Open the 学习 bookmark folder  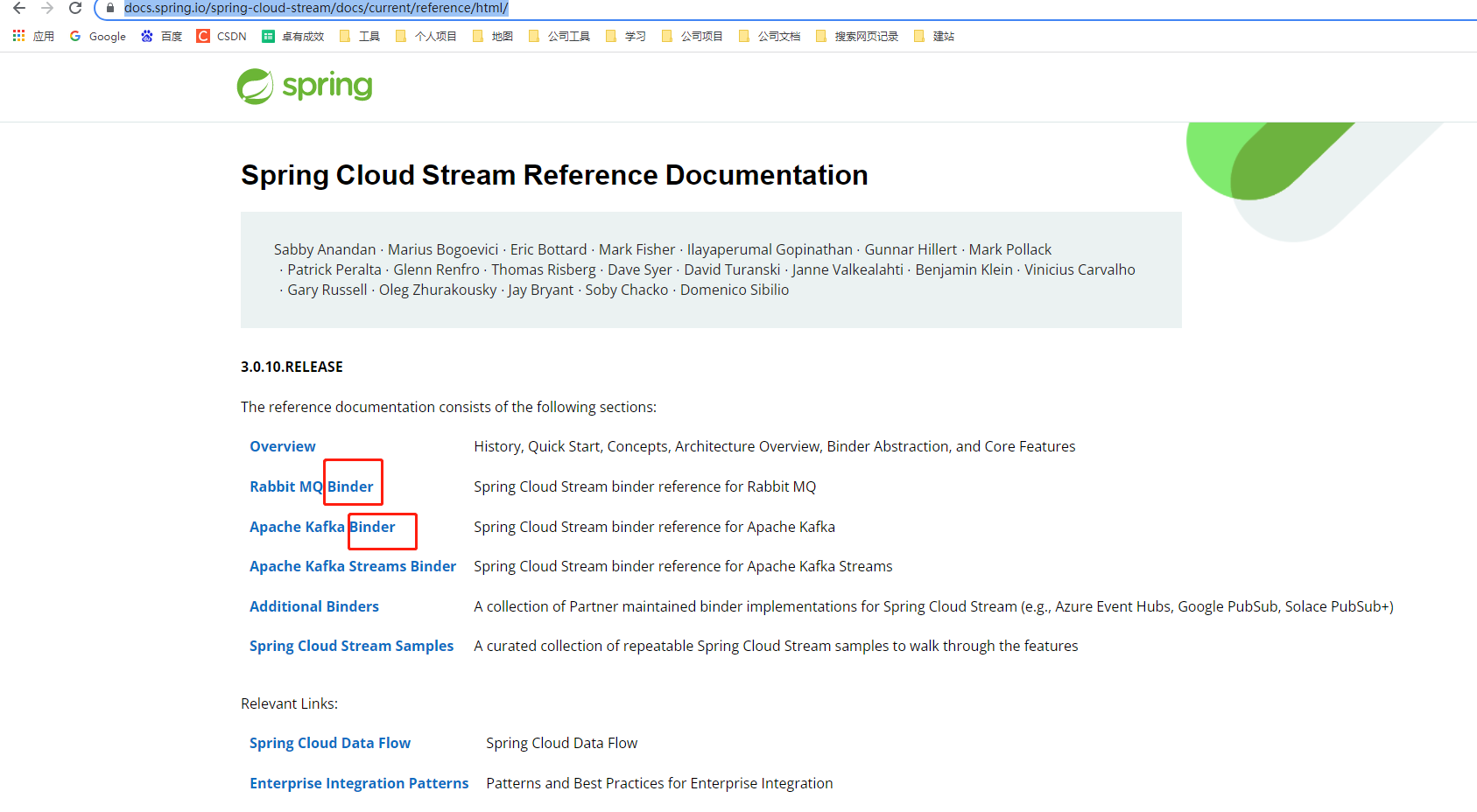[625, 36]
